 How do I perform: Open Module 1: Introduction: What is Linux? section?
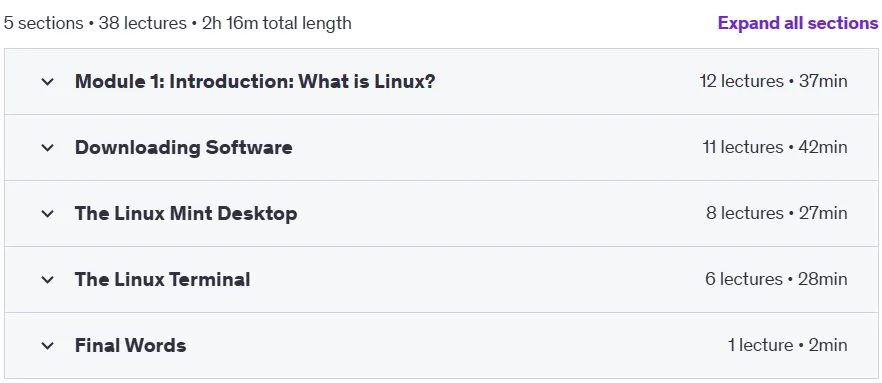(x=255, y=82)
